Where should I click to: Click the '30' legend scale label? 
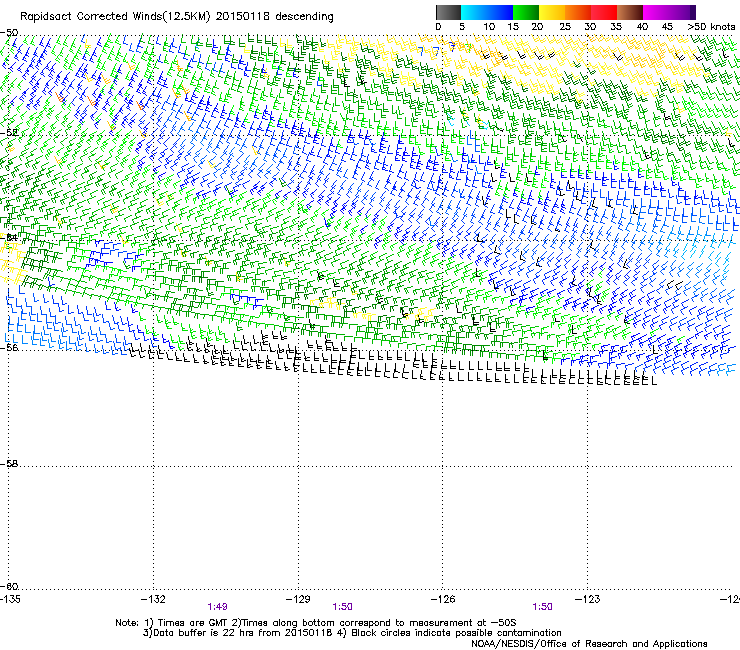(590, 27)
